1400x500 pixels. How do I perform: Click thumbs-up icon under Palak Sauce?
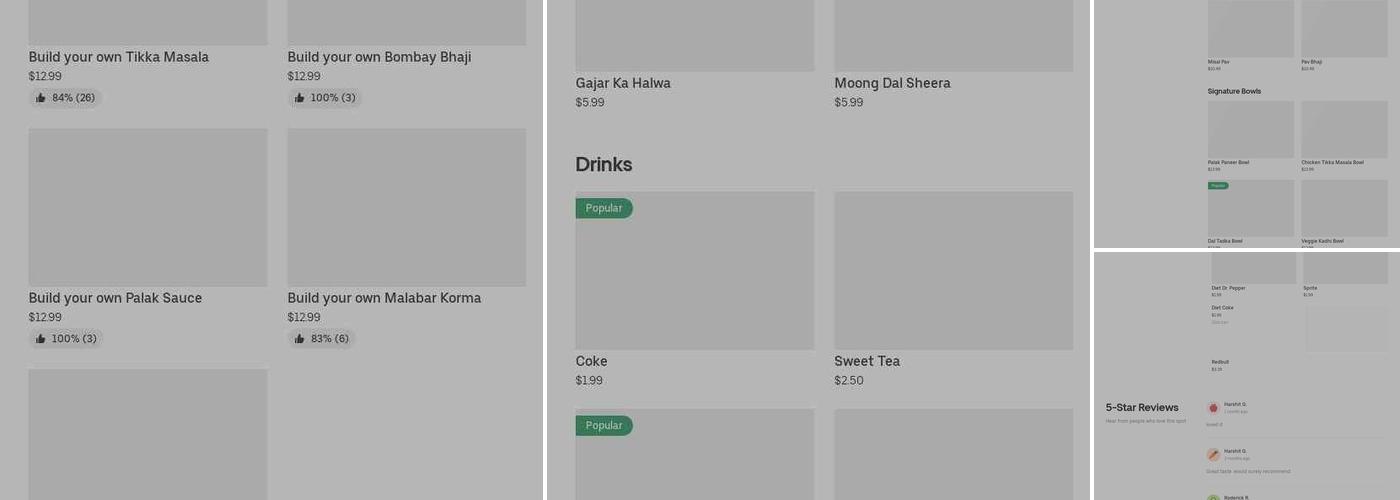pos(41,339)
